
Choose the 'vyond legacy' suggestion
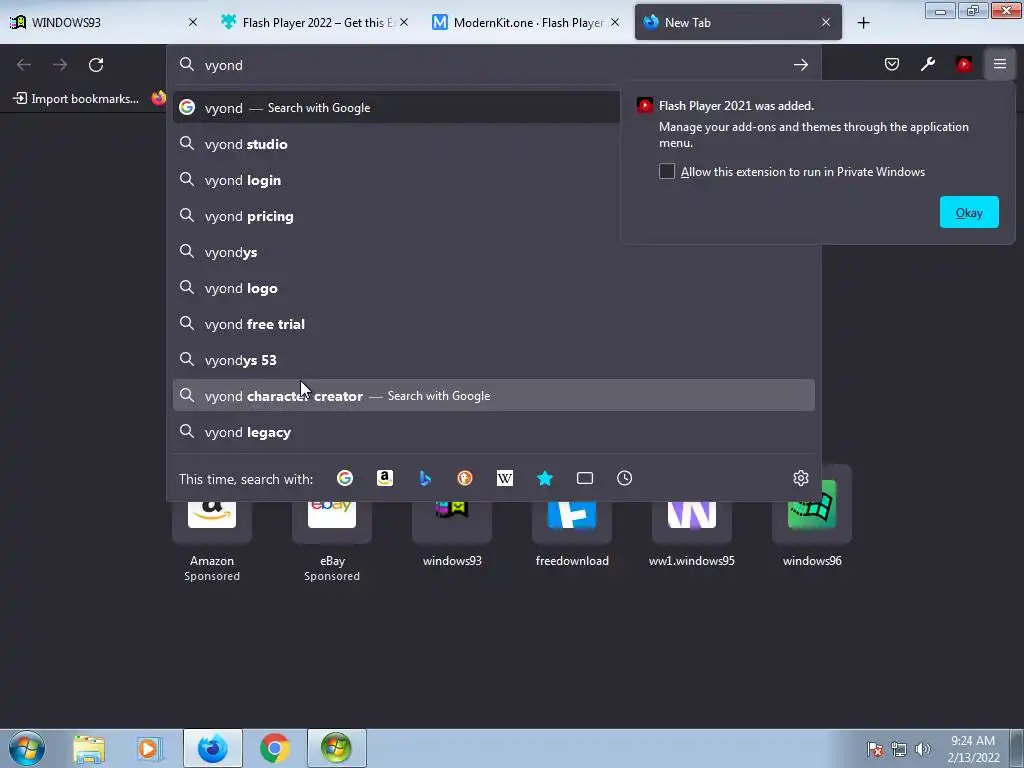coord(494,432)
